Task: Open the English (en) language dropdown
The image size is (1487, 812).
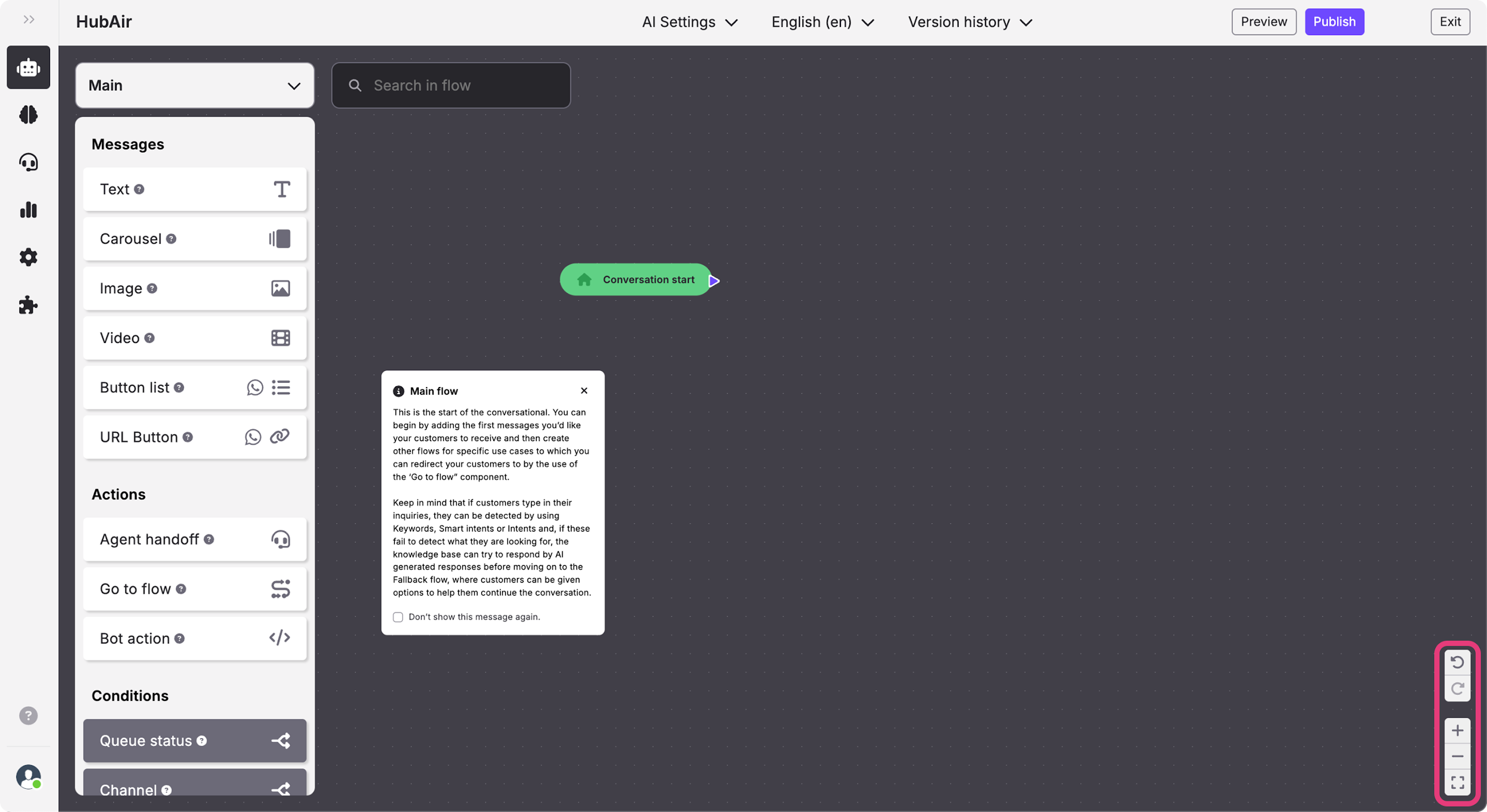Action: (x=823, y=22)
